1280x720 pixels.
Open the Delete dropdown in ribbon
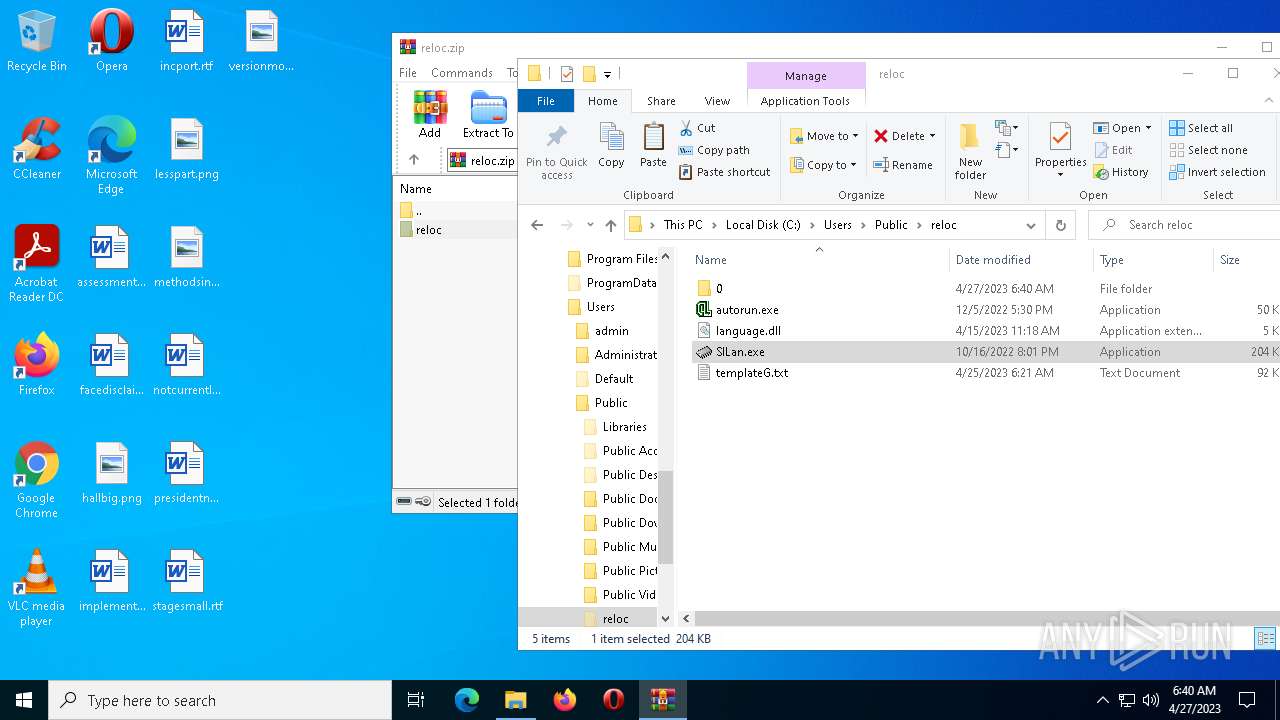pos(932,136)
